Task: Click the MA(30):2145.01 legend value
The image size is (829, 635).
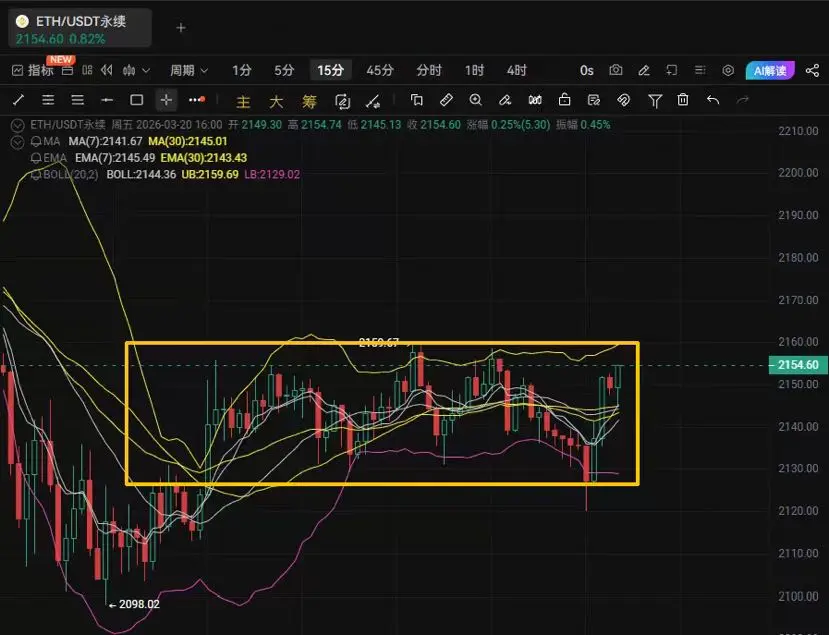Action: pos(188,142)
